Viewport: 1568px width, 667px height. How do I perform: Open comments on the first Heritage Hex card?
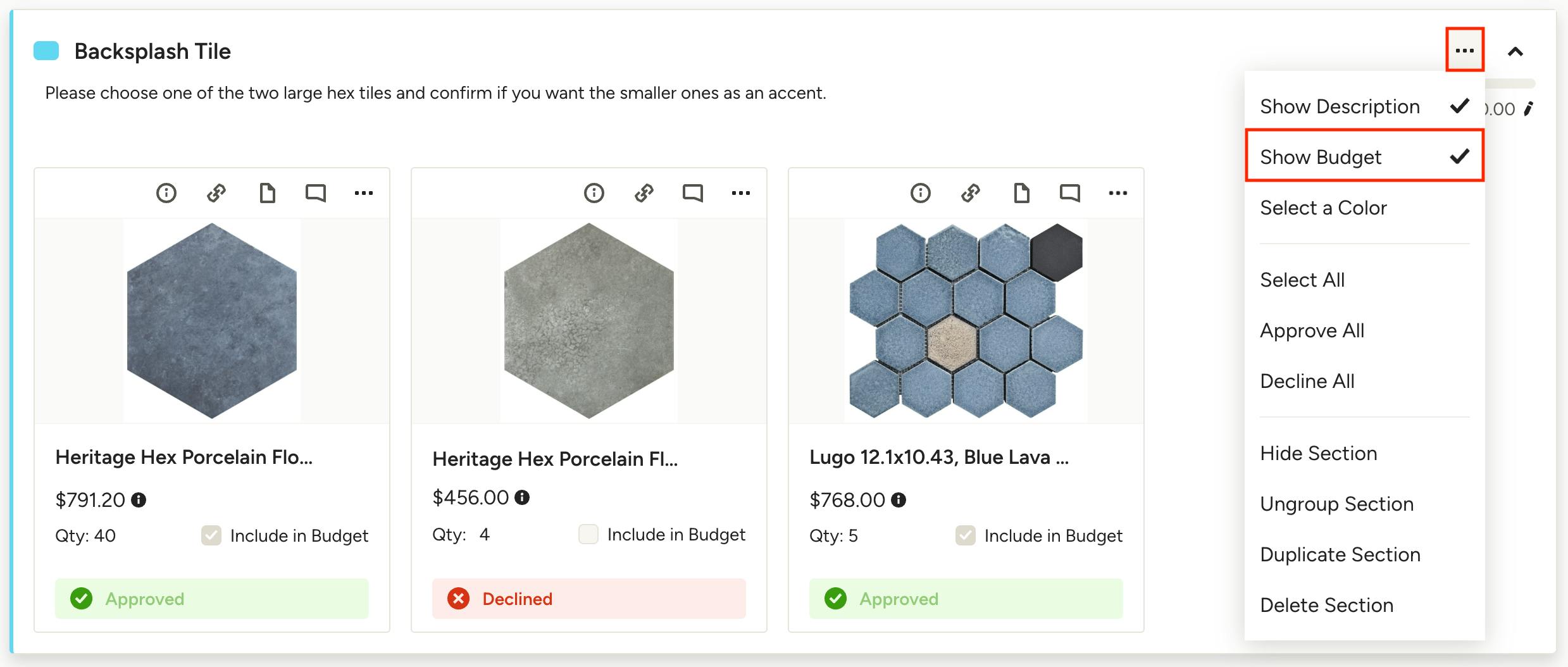315,193
